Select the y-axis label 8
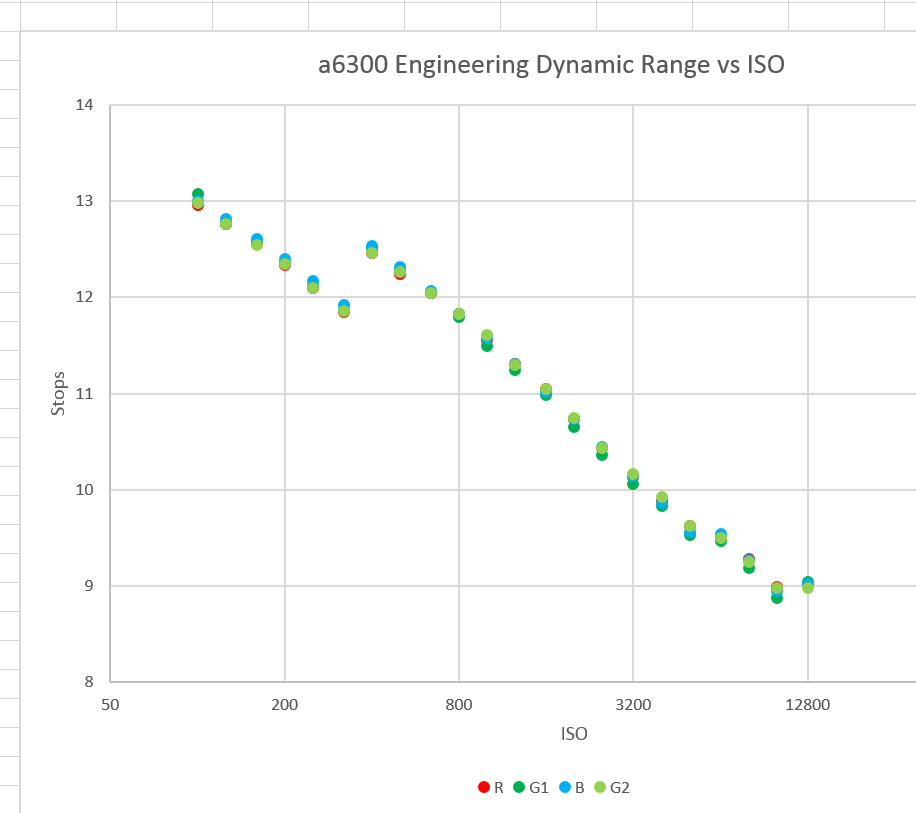The height and width of the screenshot is (813, 916). [89, 682]
